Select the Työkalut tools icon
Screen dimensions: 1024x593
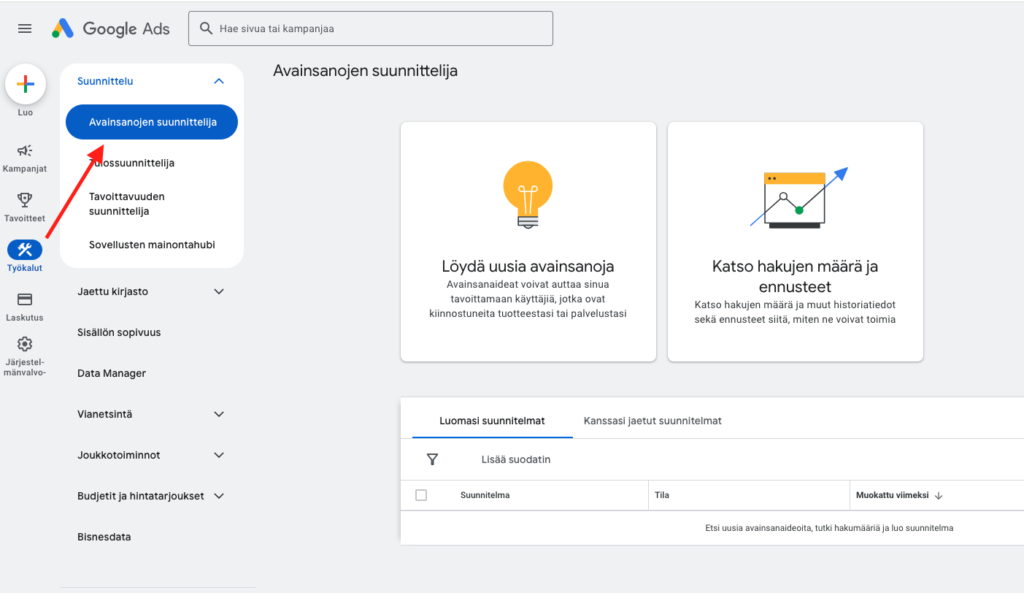coord(25,250)
